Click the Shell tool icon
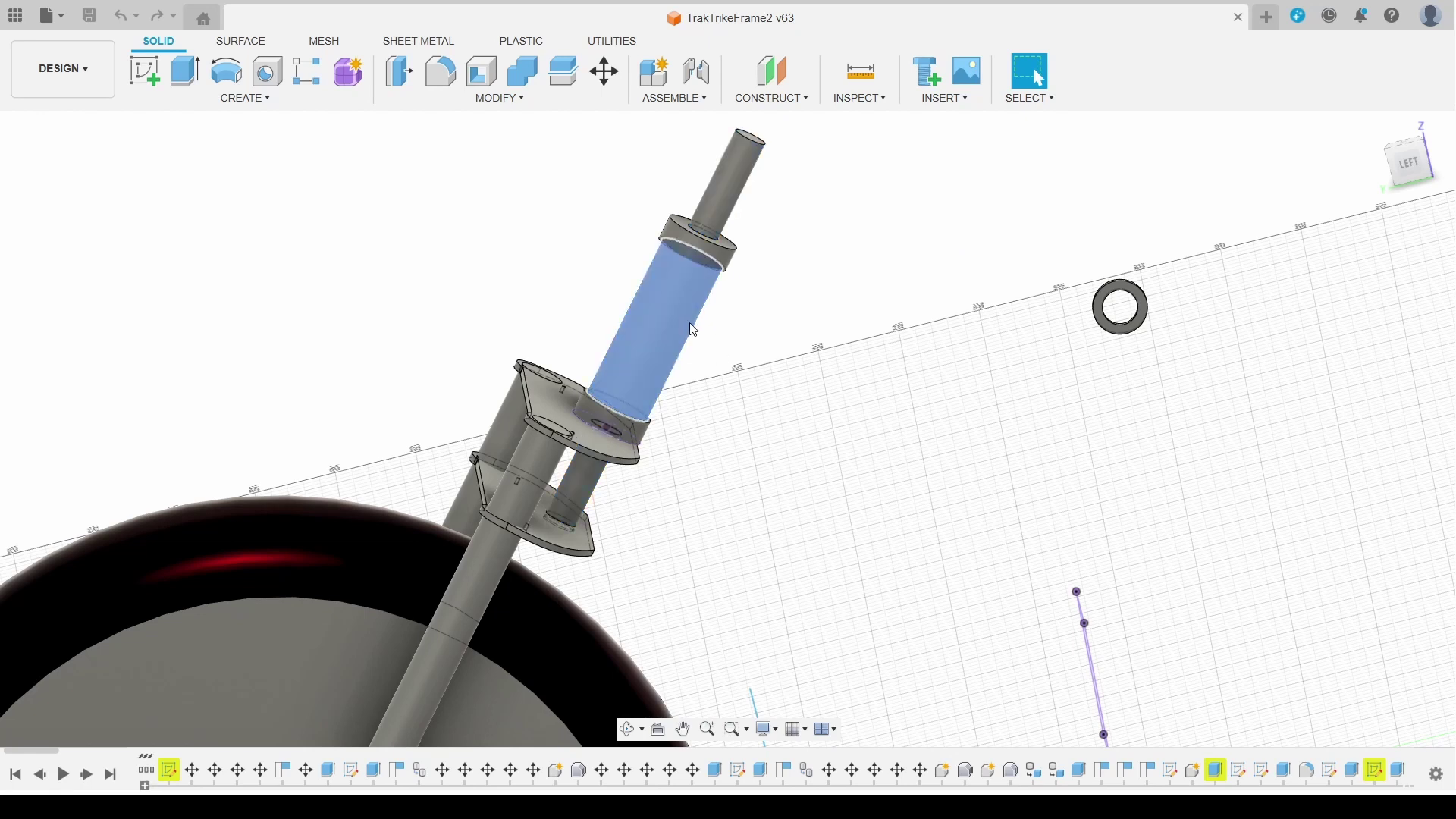This screenshot has height=819, width=1456. pos(482,71)
